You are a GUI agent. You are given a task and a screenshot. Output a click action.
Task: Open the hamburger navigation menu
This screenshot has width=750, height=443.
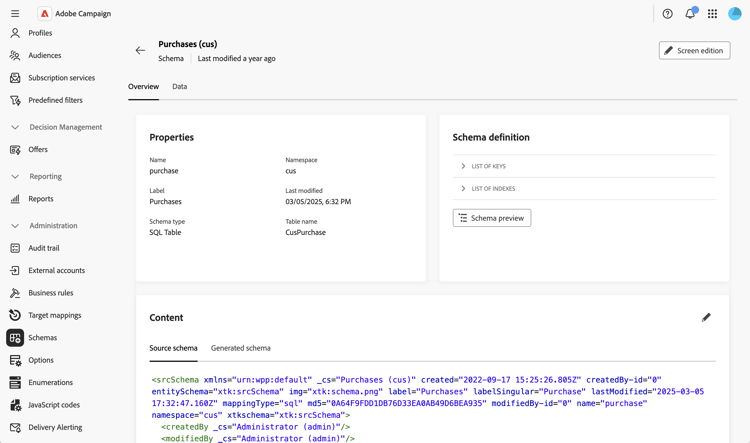pyautogui.click(x=15, y=14)
